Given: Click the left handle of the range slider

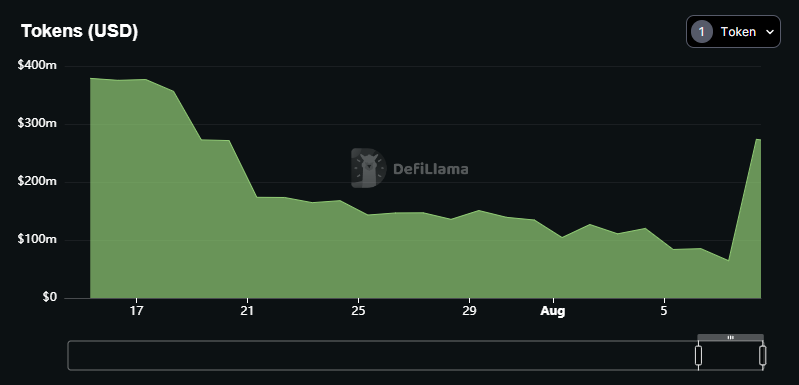Looking at the screenshot, I should 698,355.
